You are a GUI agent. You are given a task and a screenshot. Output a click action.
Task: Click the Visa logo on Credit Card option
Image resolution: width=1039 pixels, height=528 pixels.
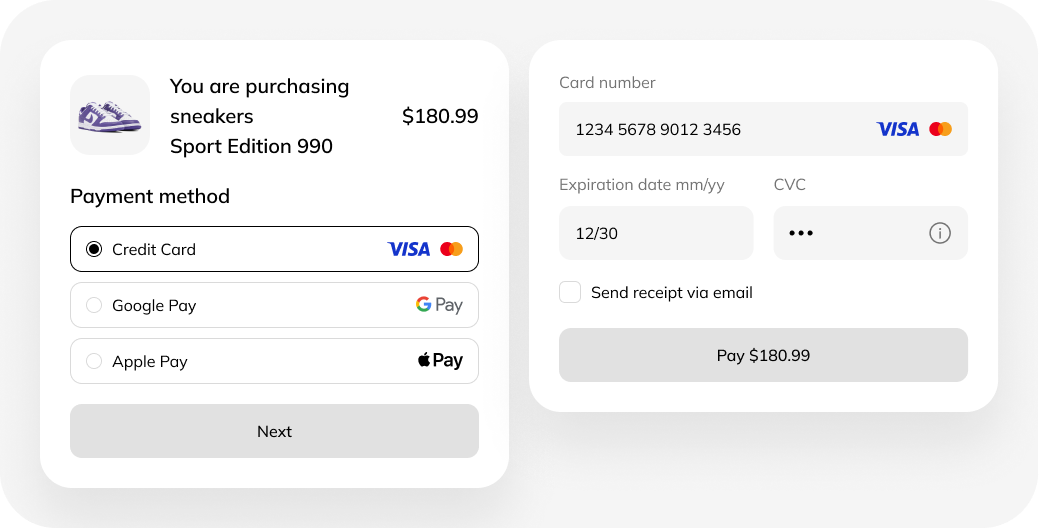click(x=408, y=249)
